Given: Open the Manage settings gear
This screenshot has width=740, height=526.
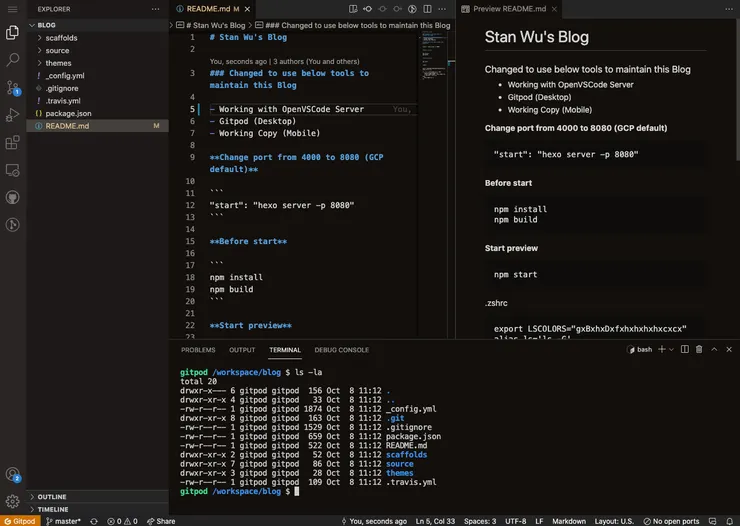Looking at the screenshot, I should tap(13, 500).
